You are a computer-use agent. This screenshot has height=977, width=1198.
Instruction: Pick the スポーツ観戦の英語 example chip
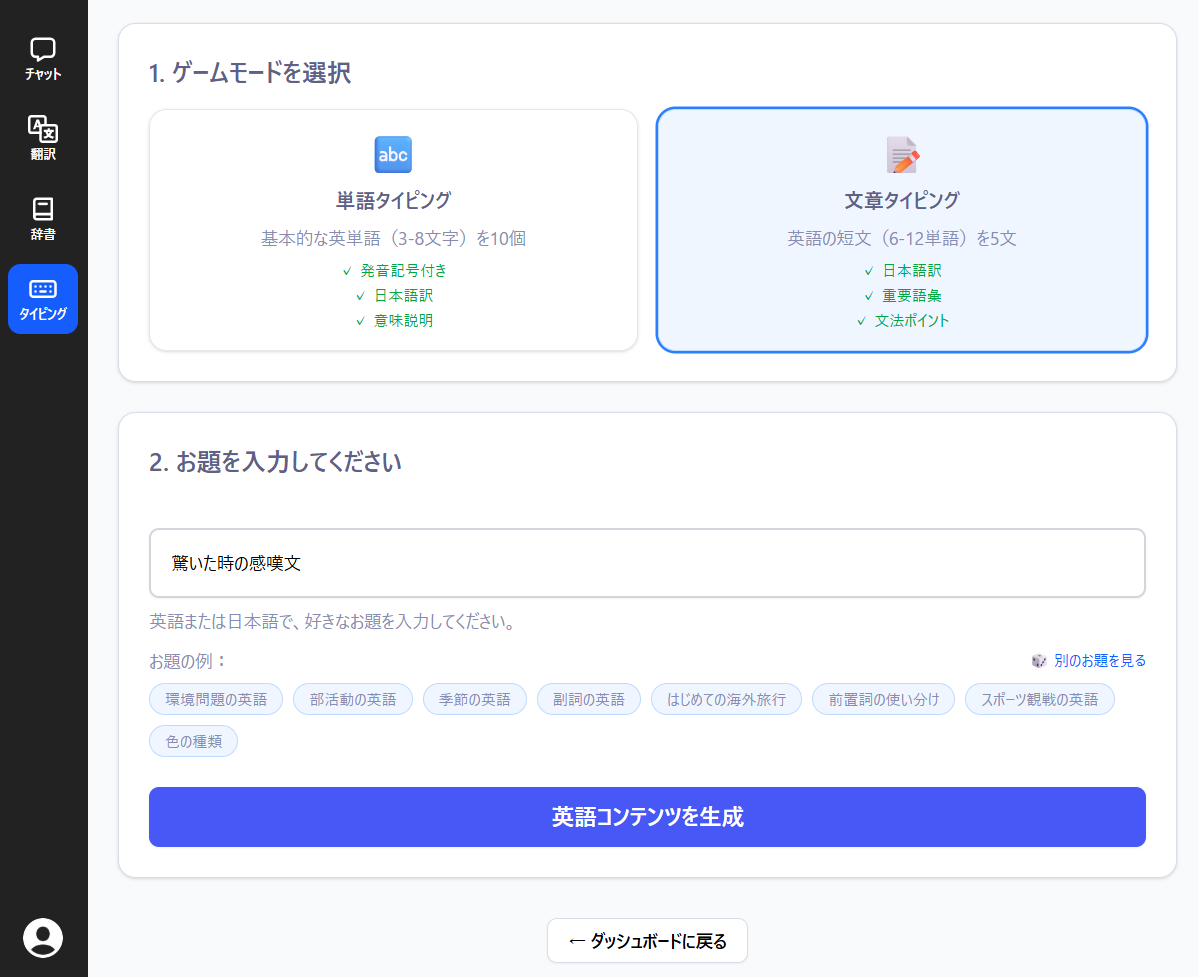(1039, 699)
